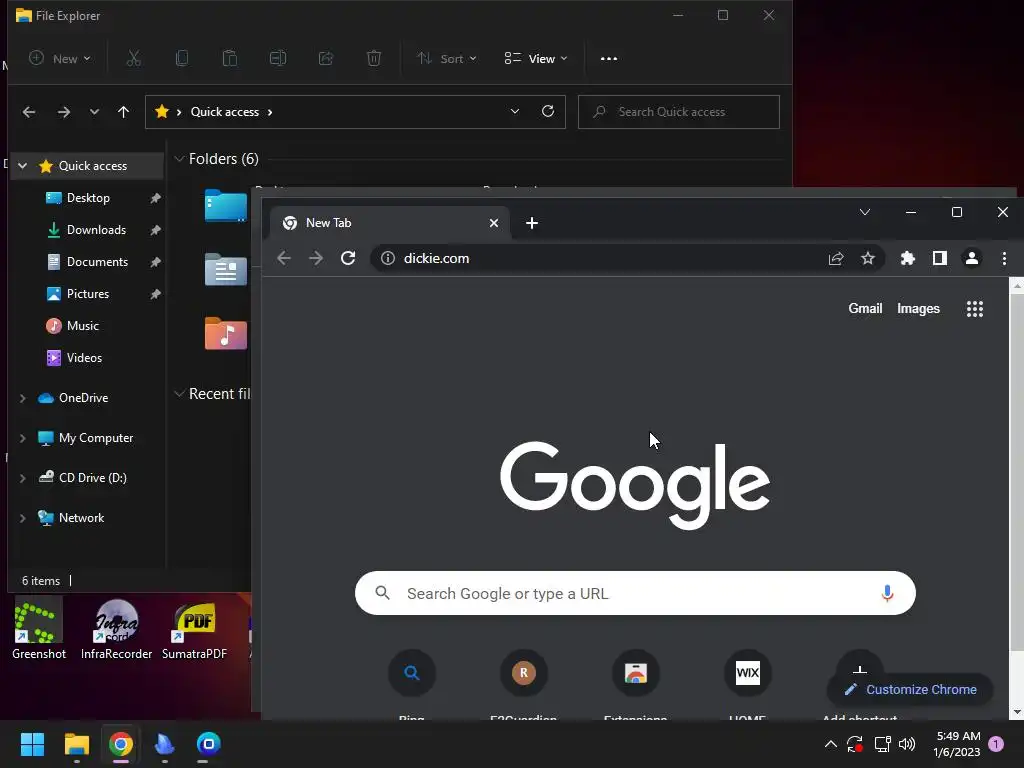Click the Chrome address bar showing dickie.com

tap(627, 259)
